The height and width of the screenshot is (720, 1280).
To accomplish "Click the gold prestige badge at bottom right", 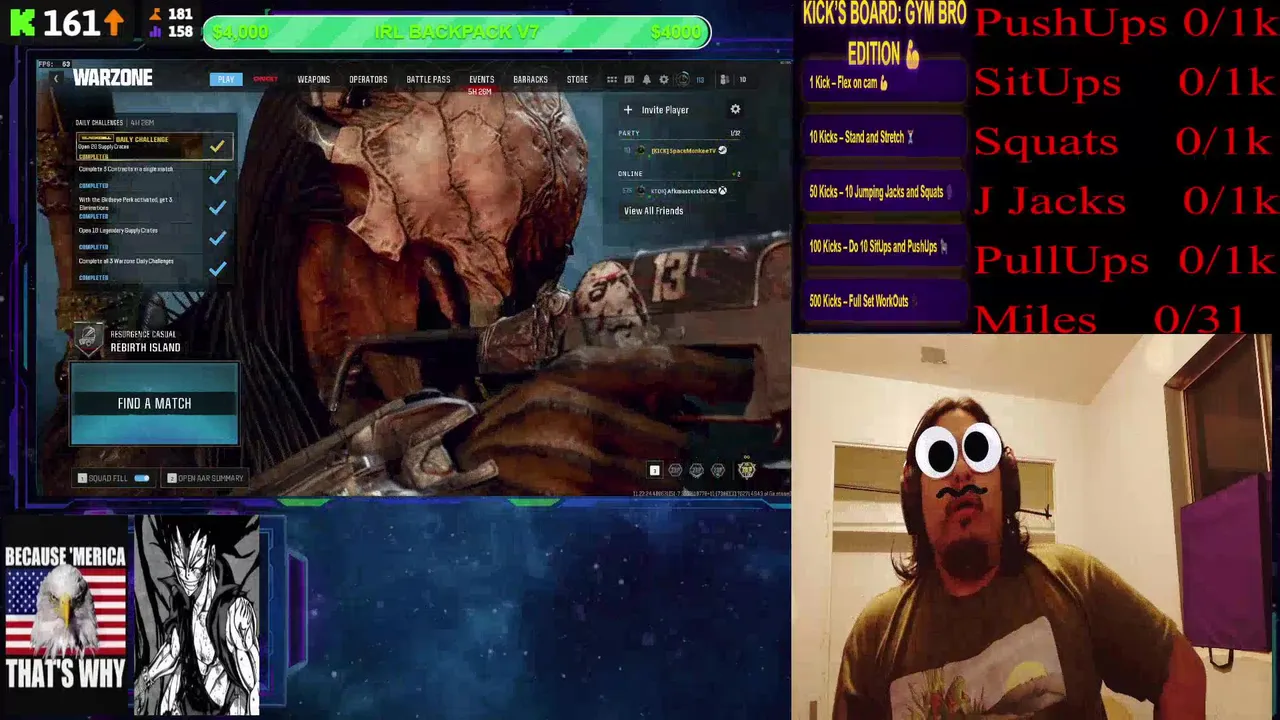I will (x=746, y=469).
